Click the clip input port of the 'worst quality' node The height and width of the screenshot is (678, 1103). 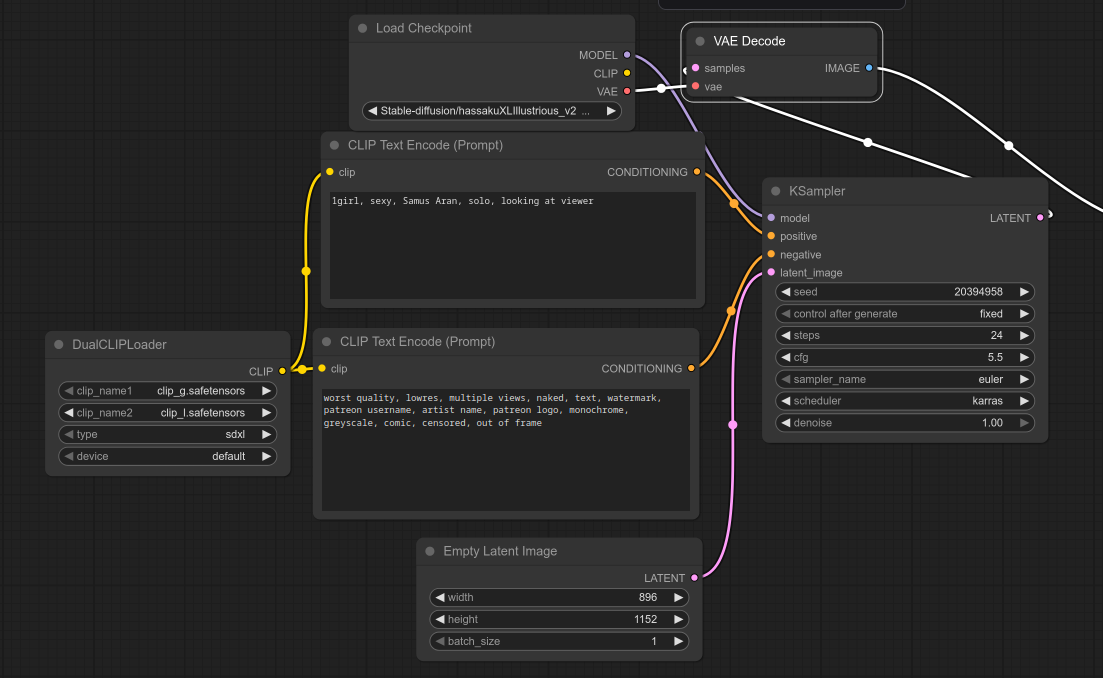click(322, 369)
